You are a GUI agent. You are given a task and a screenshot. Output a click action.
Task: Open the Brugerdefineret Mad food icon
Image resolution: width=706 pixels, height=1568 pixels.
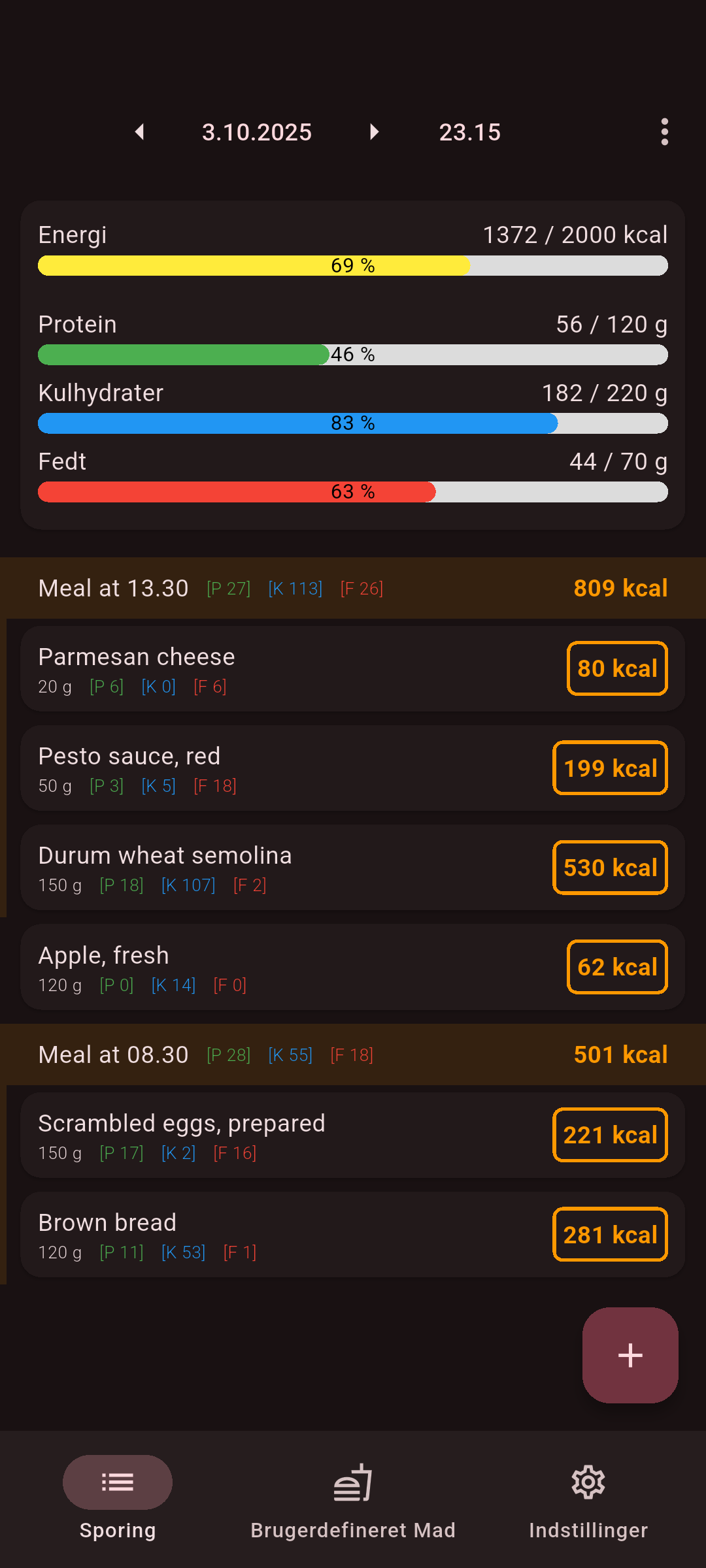[353, 1482]
